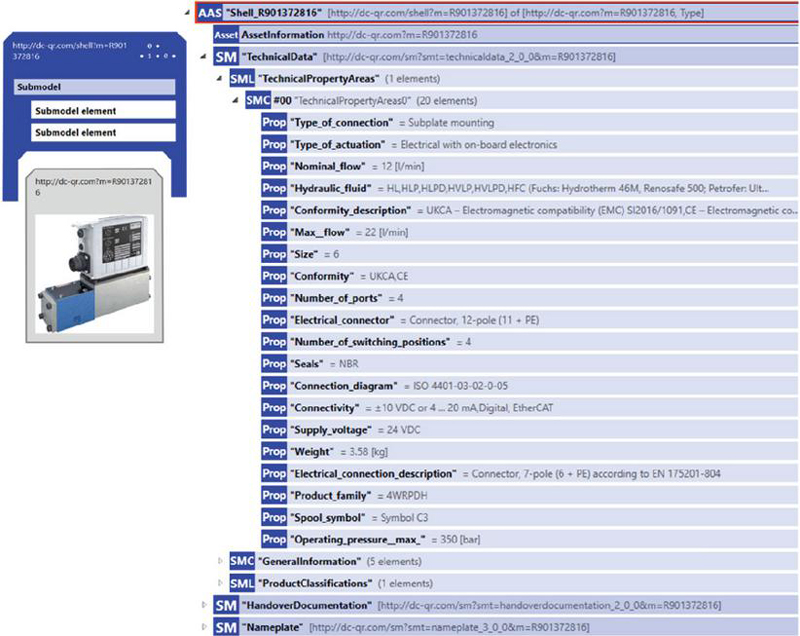Click the SMC icon next to GeneralInformation
800x636 pixels.
tap(242, 562)
